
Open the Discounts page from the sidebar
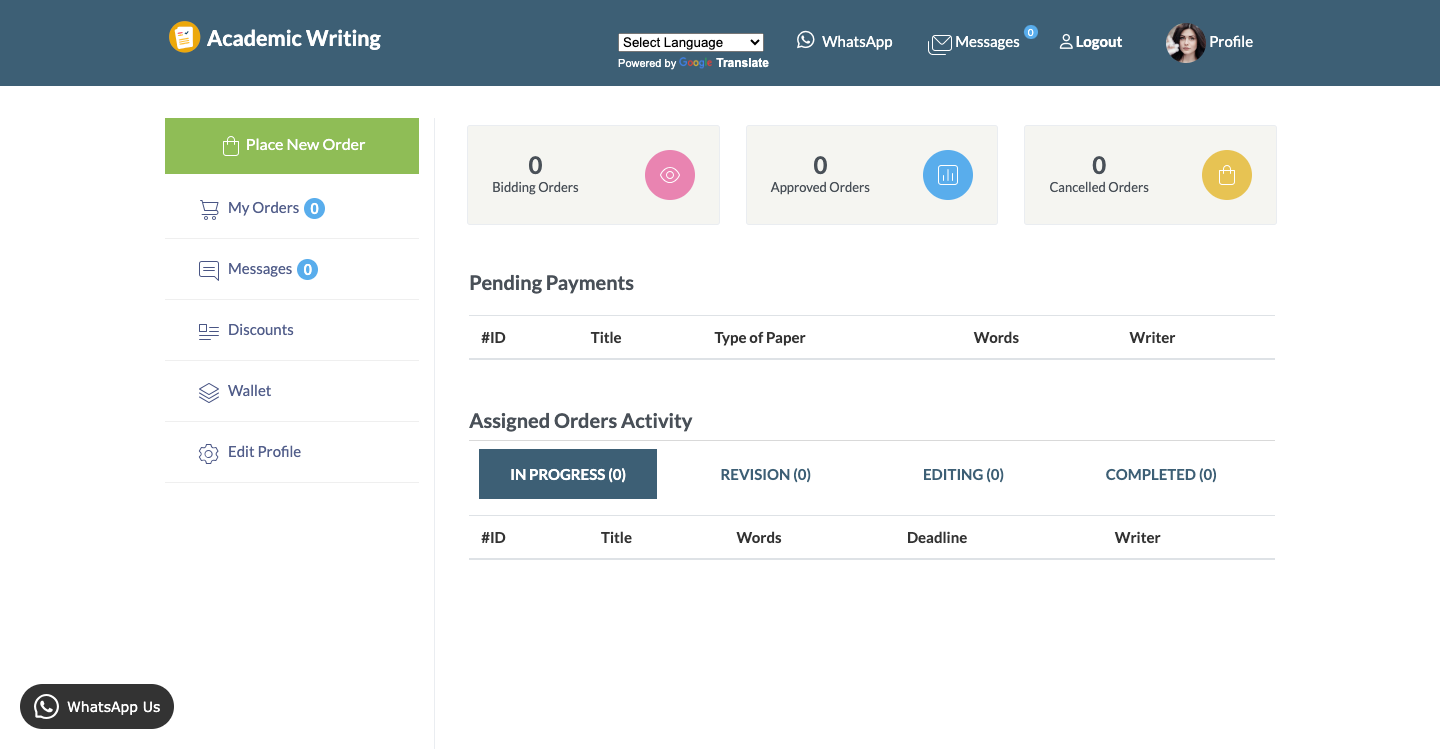tap(260, 330)
